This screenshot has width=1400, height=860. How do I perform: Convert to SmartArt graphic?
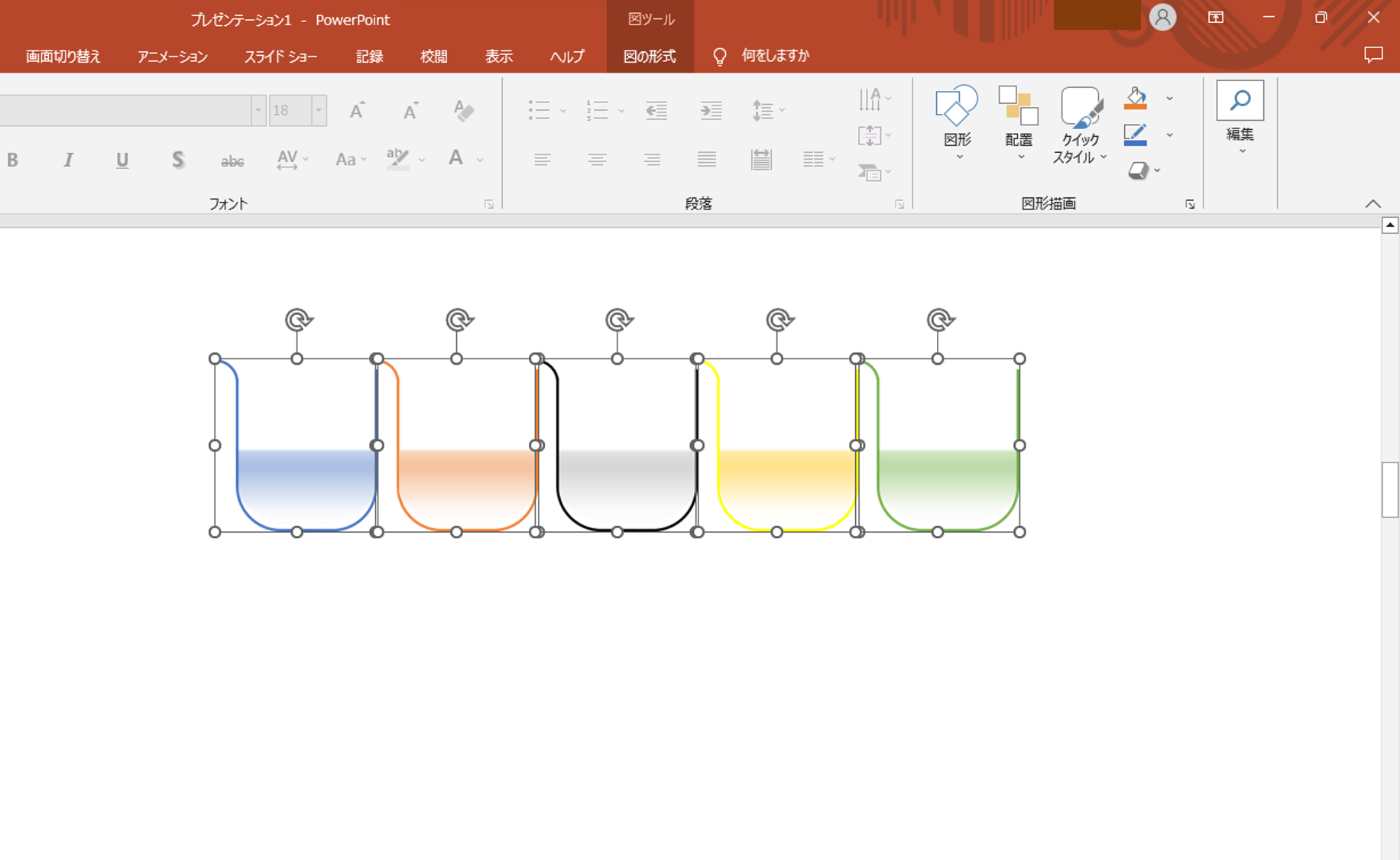point(874,172)
